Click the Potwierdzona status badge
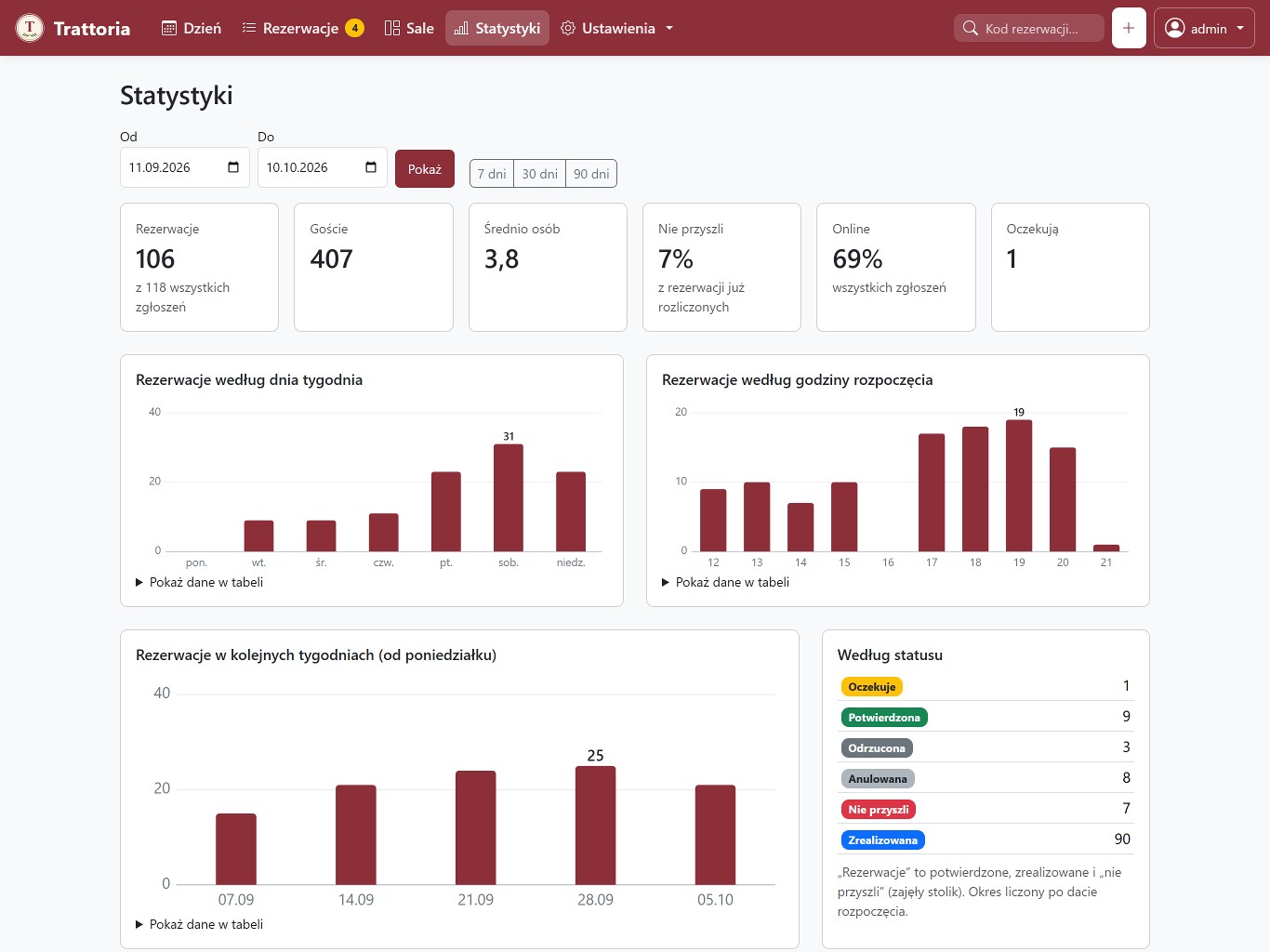The image size is (1270, 952). 884,718
